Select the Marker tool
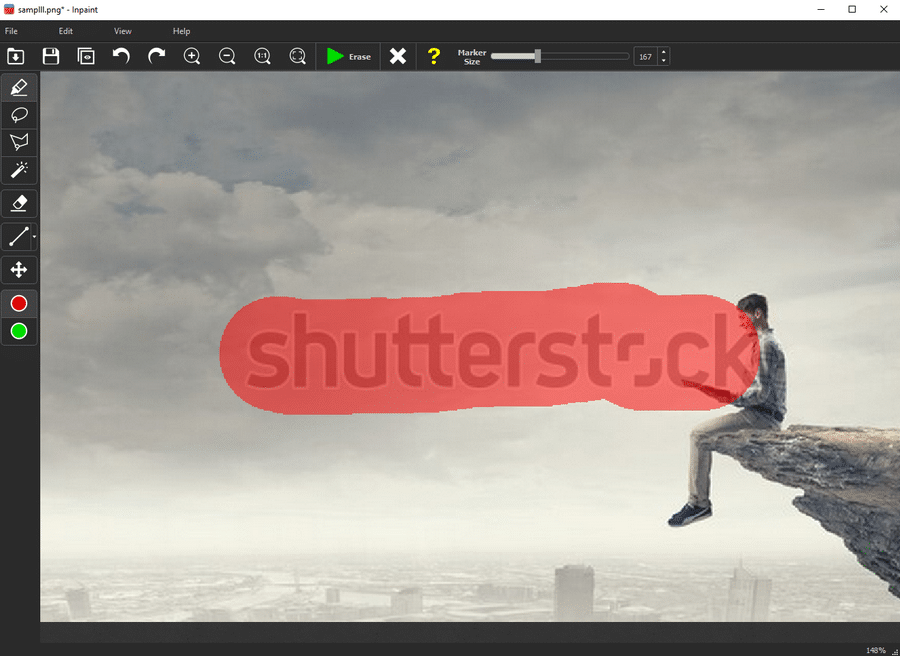This screenshot has height=656, width=900. [x=19, y=87]
